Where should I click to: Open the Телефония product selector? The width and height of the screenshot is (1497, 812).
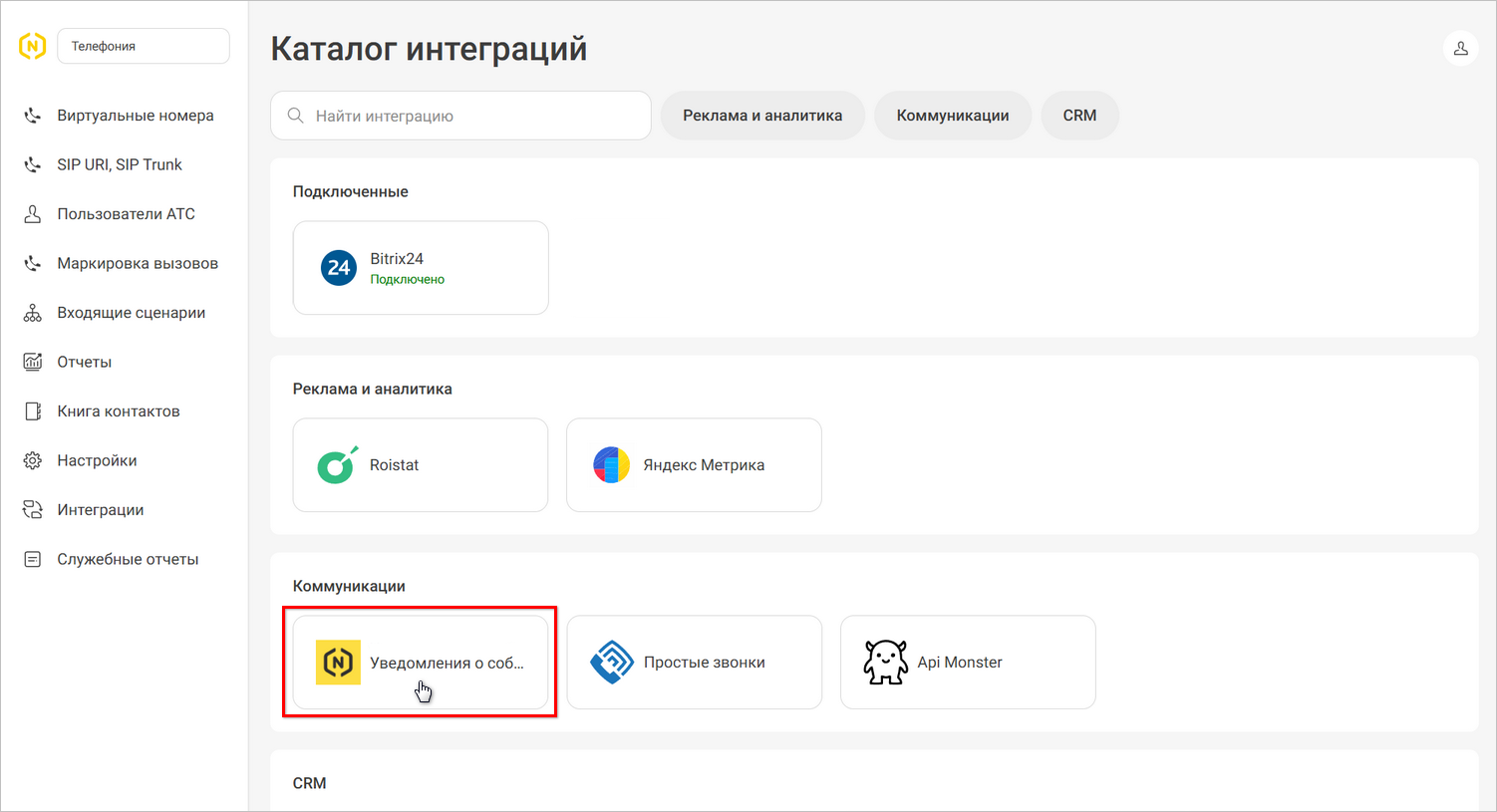pyautogui.click(x=143, y=45)
